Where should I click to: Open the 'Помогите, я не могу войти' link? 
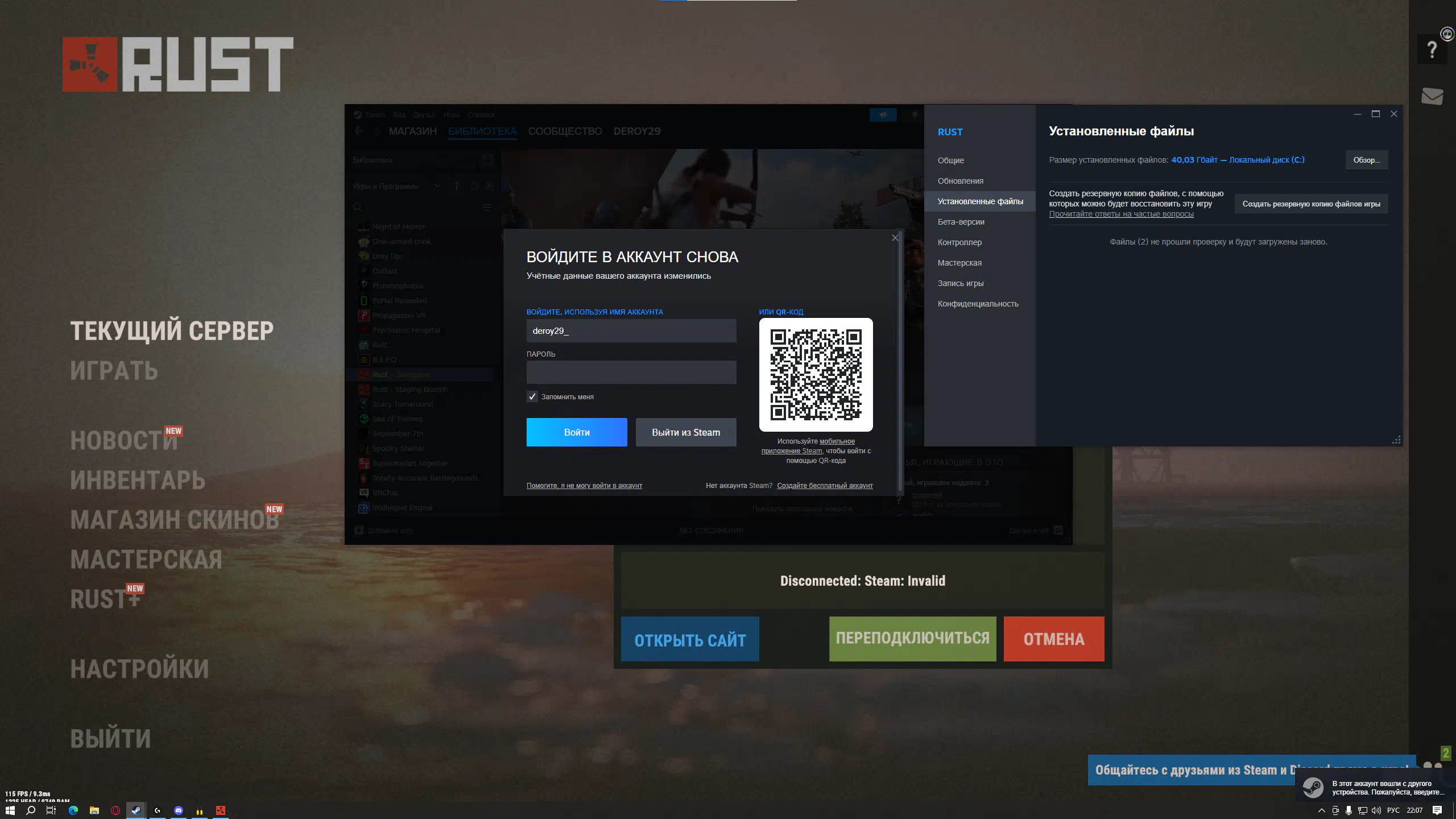tap(584, 486)
